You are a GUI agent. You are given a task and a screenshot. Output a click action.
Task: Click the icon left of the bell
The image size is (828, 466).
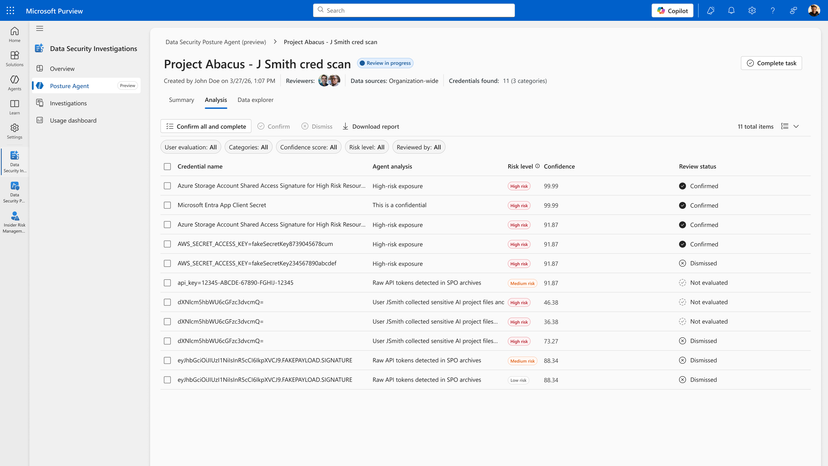(x=710, y=11)
